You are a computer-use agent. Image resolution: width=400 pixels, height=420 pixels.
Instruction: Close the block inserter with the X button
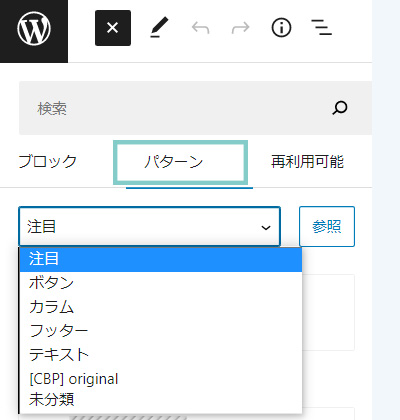click(x=113, y=28)
